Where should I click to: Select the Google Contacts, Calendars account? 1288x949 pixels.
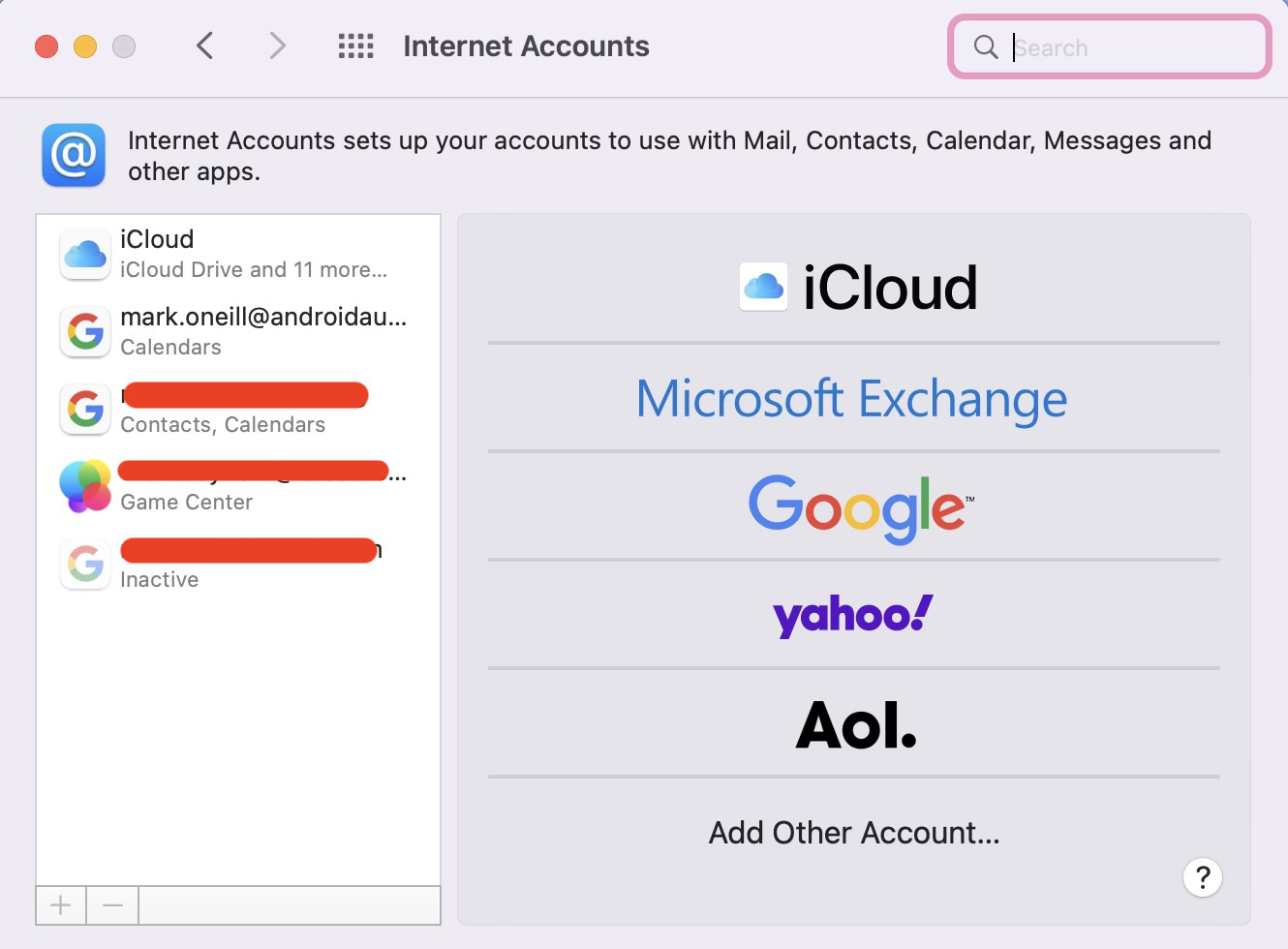[x=237, y=409]
